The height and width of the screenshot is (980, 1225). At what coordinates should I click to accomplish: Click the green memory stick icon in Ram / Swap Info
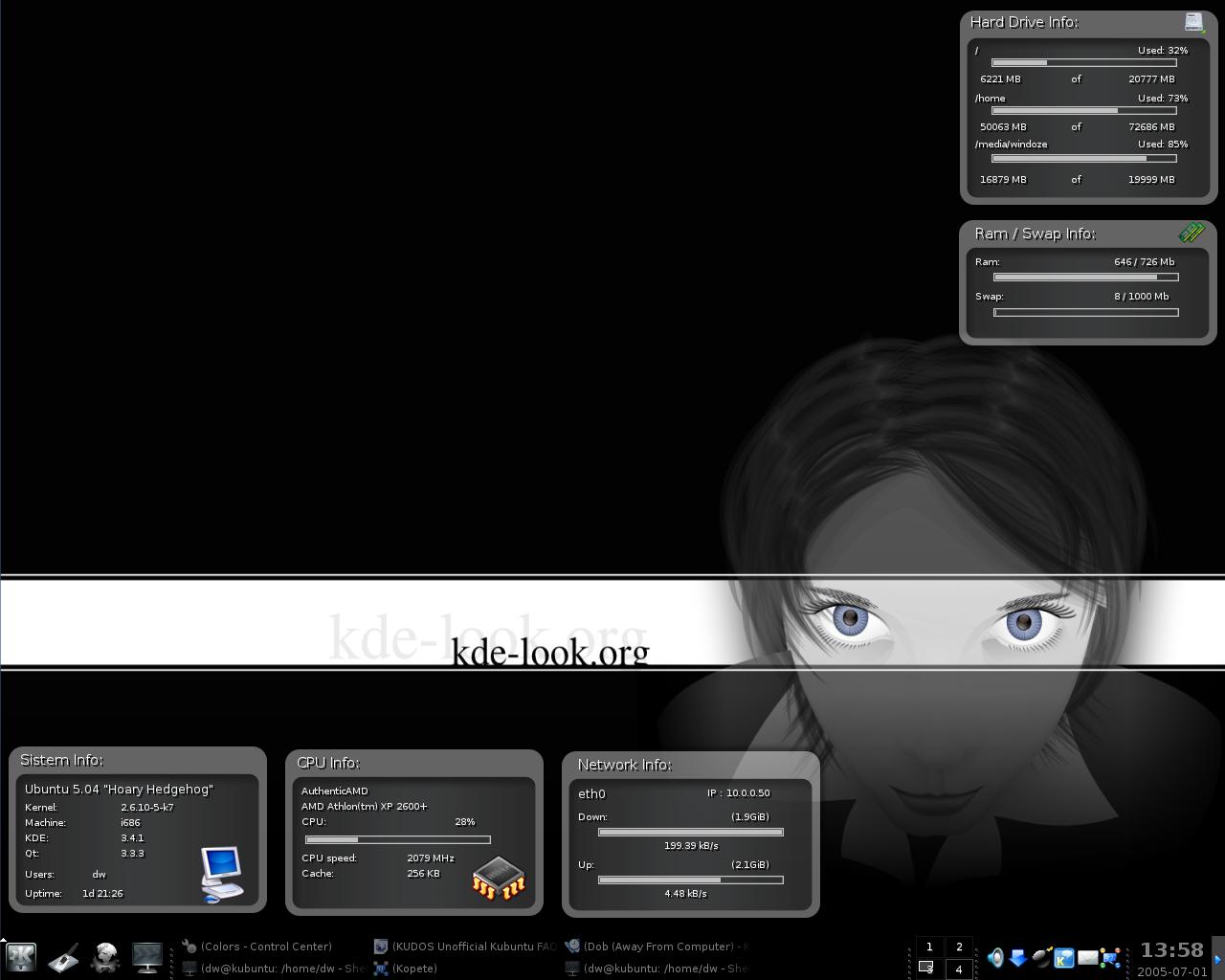1192,233
